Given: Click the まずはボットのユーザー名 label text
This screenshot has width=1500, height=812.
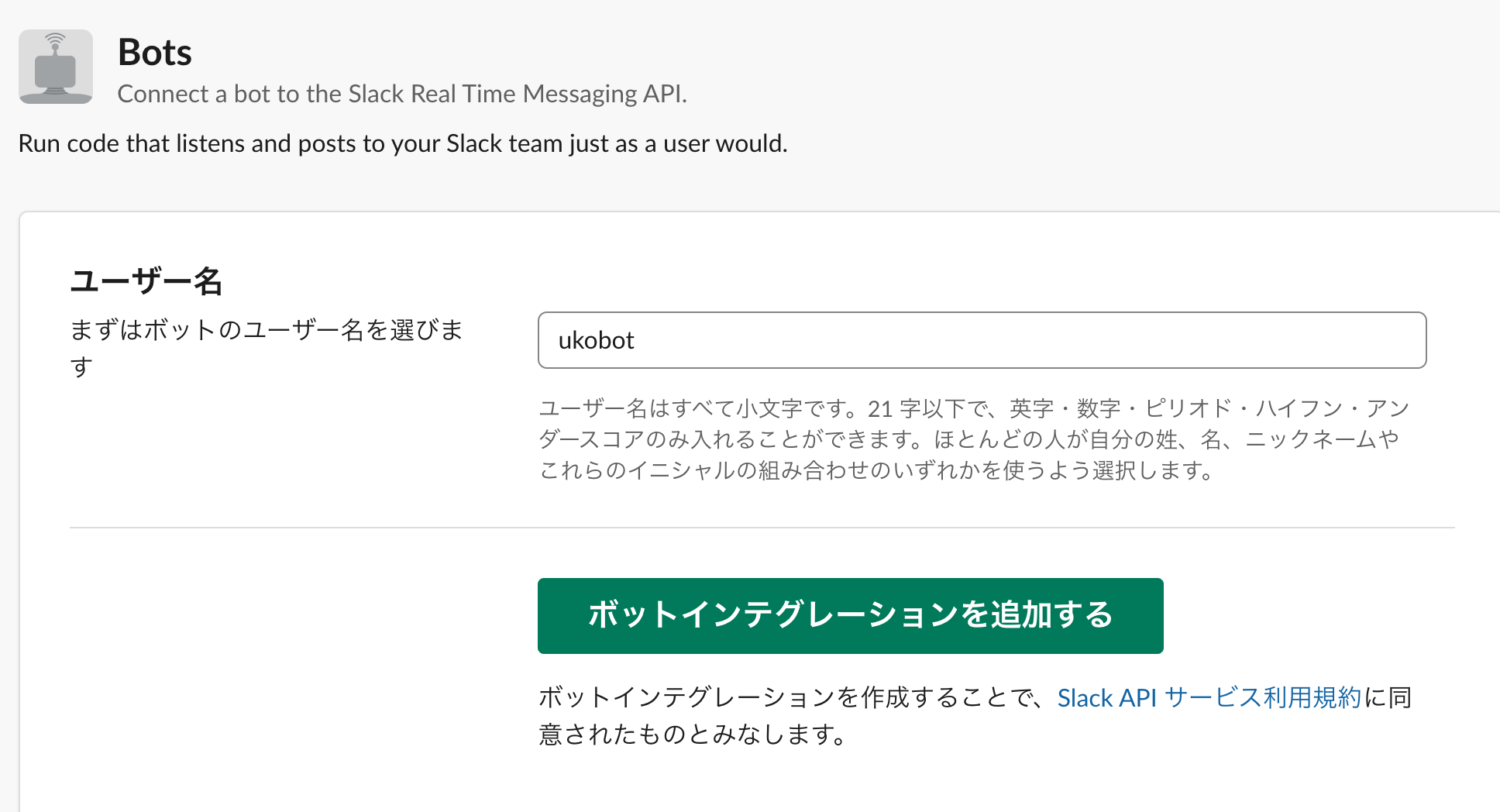Looking at the screenshot, I should tap(267, 330).
